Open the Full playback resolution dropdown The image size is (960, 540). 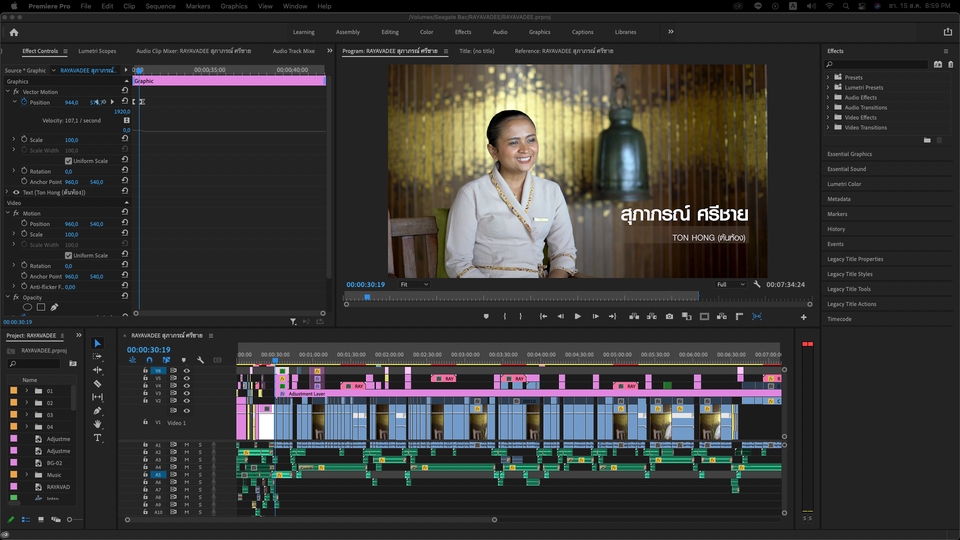pyautogui.click(x=731, y=284)
